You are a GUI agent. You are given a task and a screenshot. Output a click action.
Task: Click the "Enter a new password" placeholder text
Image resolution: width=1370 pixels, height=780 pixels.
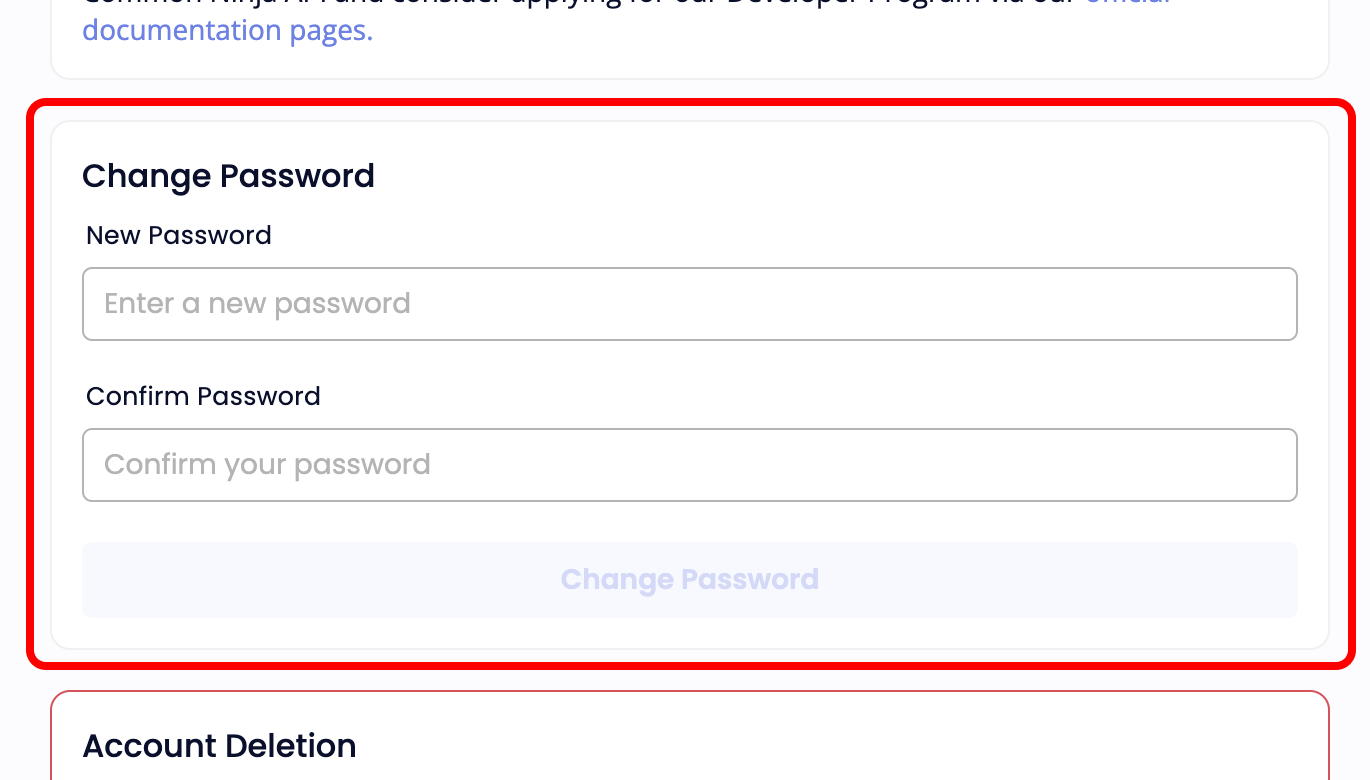point(257,304)
